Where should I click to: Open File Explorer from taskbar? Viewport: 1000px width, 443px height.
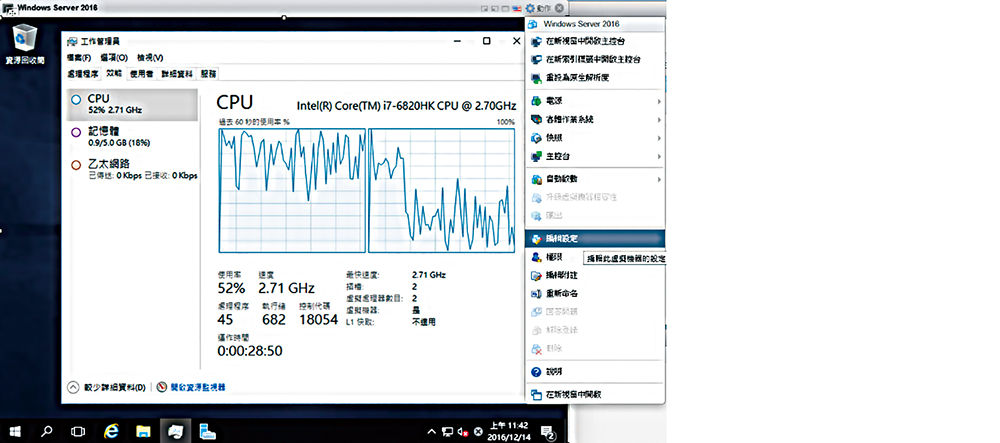(x=142, y=432)
